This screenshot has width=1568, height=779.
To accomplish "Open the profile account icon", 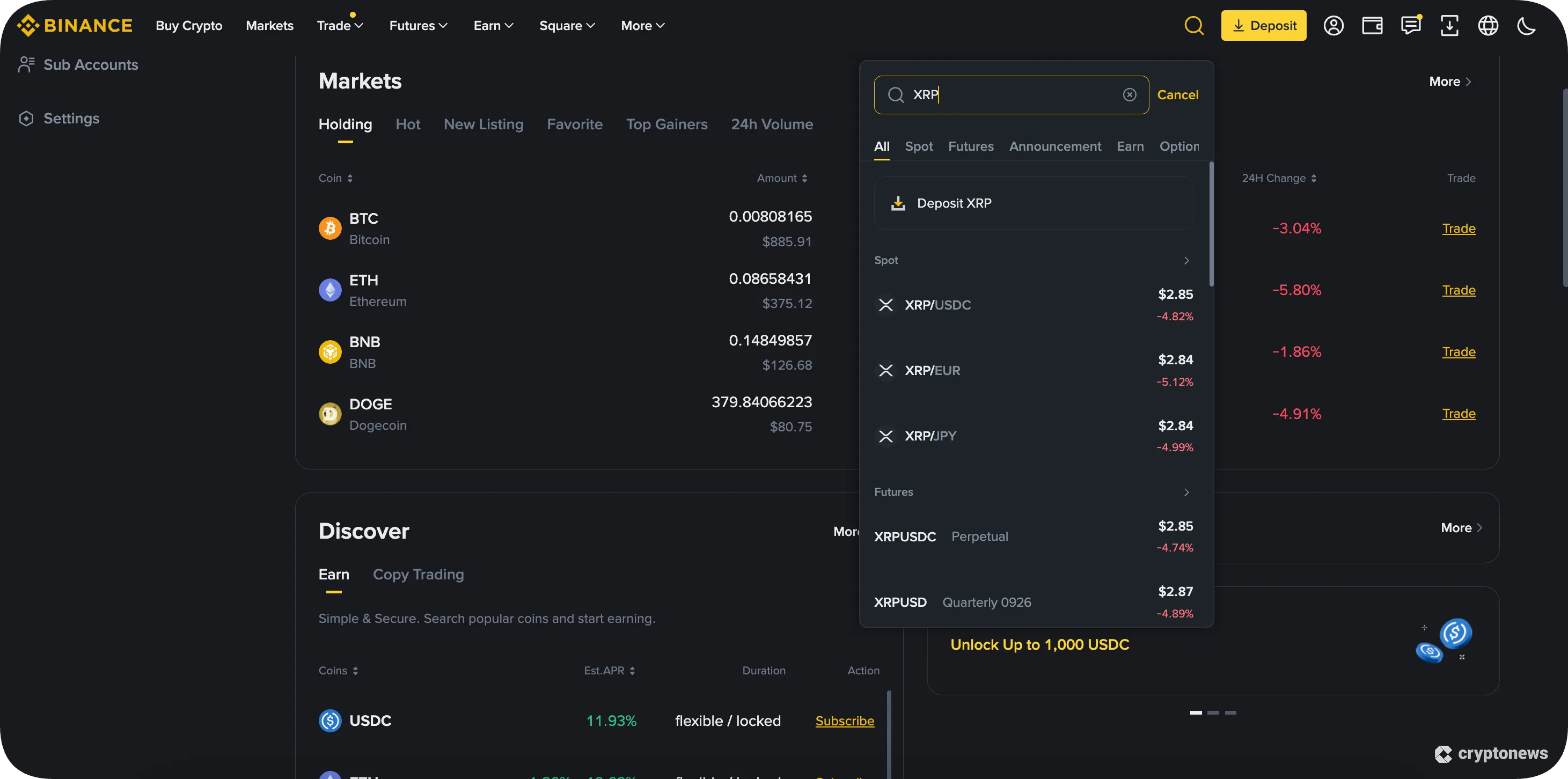I will (x=1333, y=26).
